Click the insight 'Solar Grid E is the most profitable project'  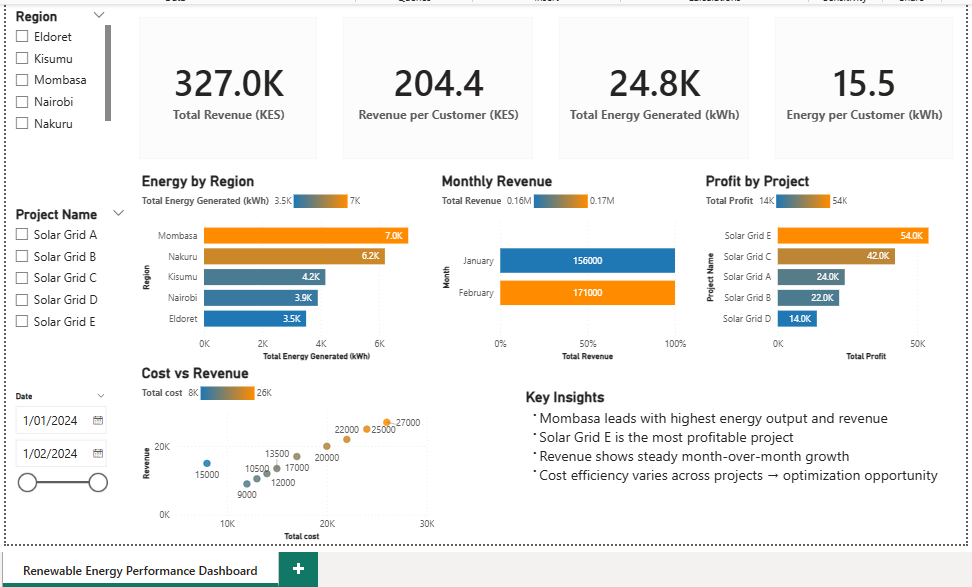pyautogui.click(x=666, y=438)
